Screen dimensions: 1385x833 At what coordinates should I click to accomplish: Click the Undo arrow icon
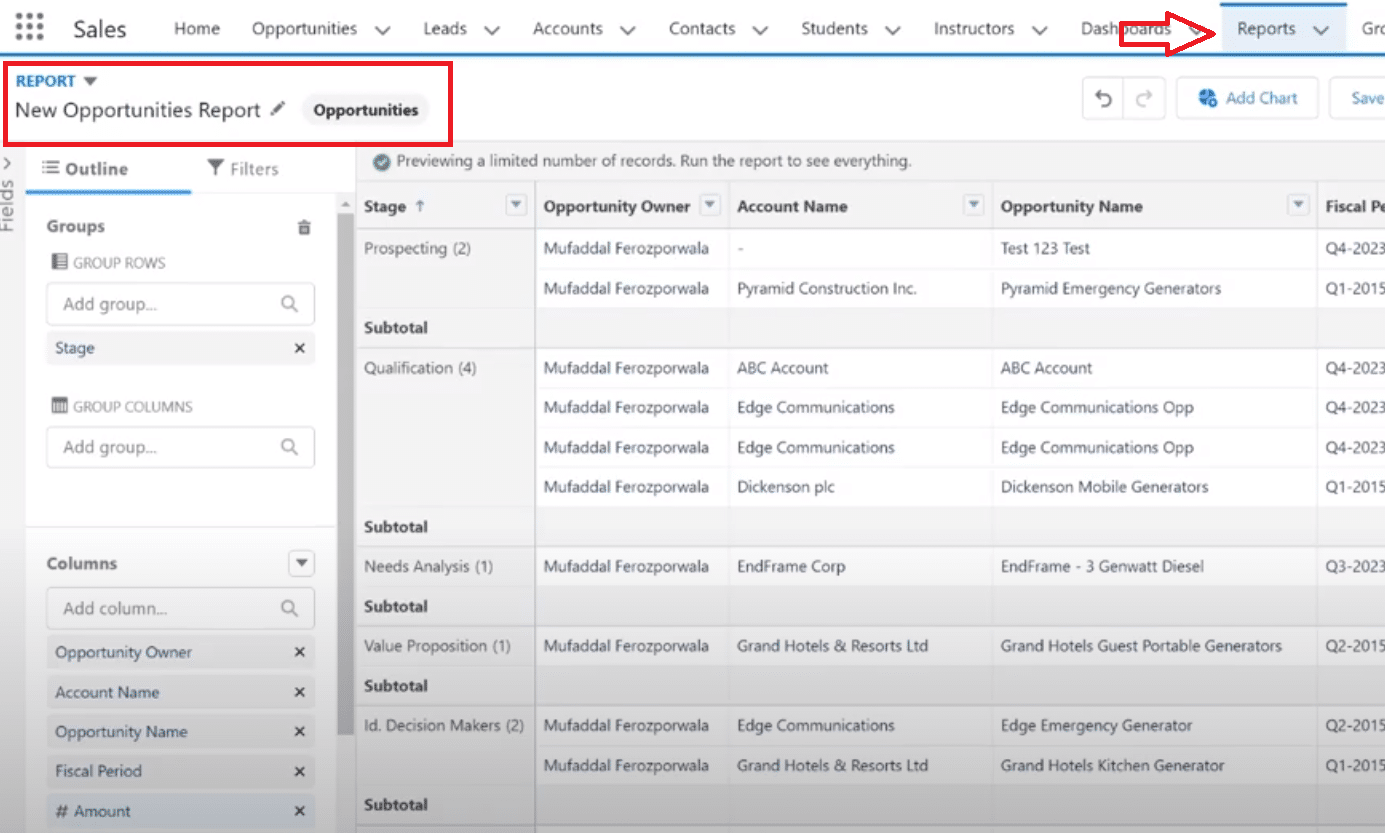point(1103,98)
